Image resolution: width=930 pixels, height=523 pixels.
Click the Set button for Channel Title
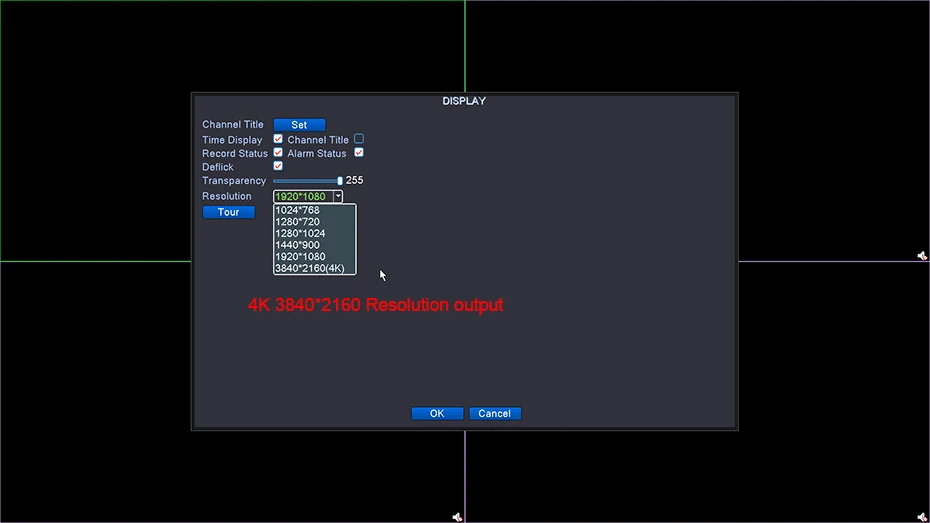click(x=299, y=125)
